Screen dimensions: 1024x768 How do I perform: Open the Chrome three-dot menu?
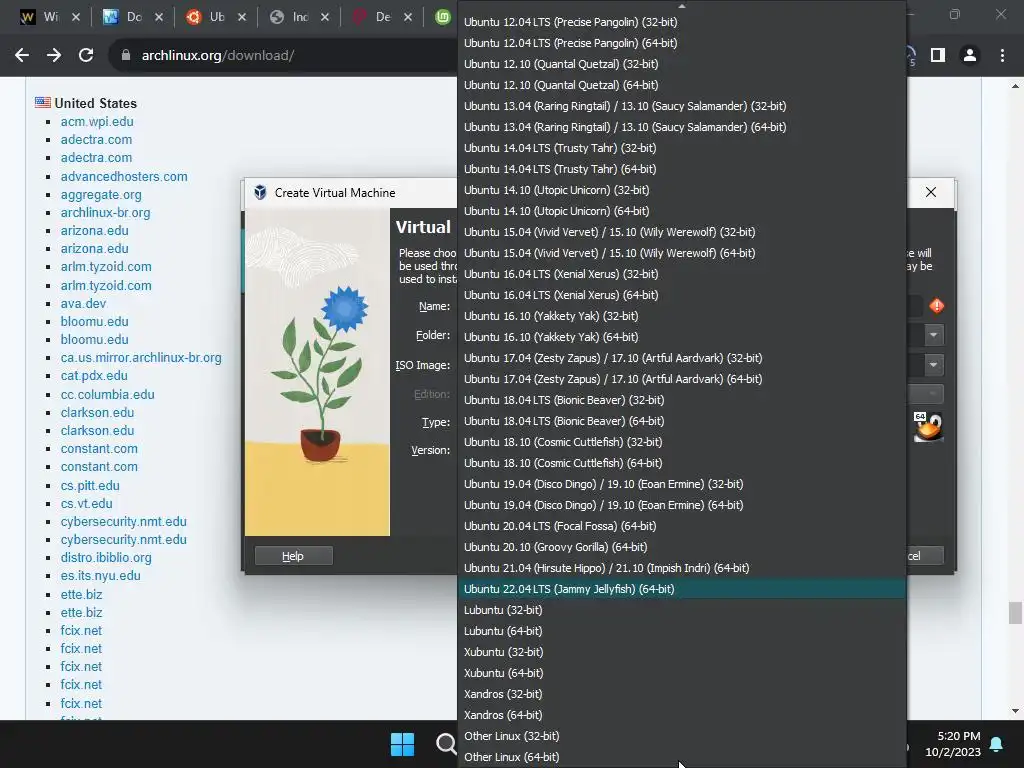tap(1002, 56)
